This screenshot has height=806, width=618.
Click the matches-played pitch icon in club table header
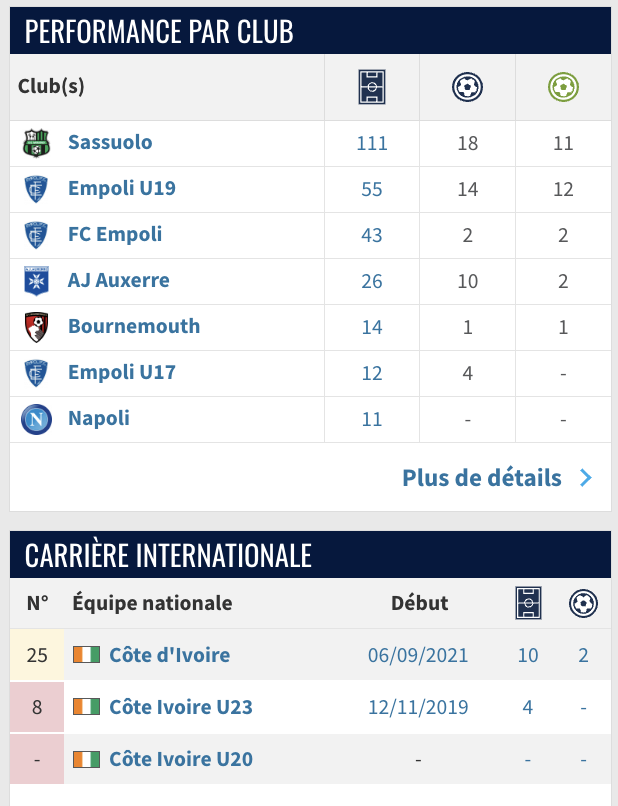[372, 87]
